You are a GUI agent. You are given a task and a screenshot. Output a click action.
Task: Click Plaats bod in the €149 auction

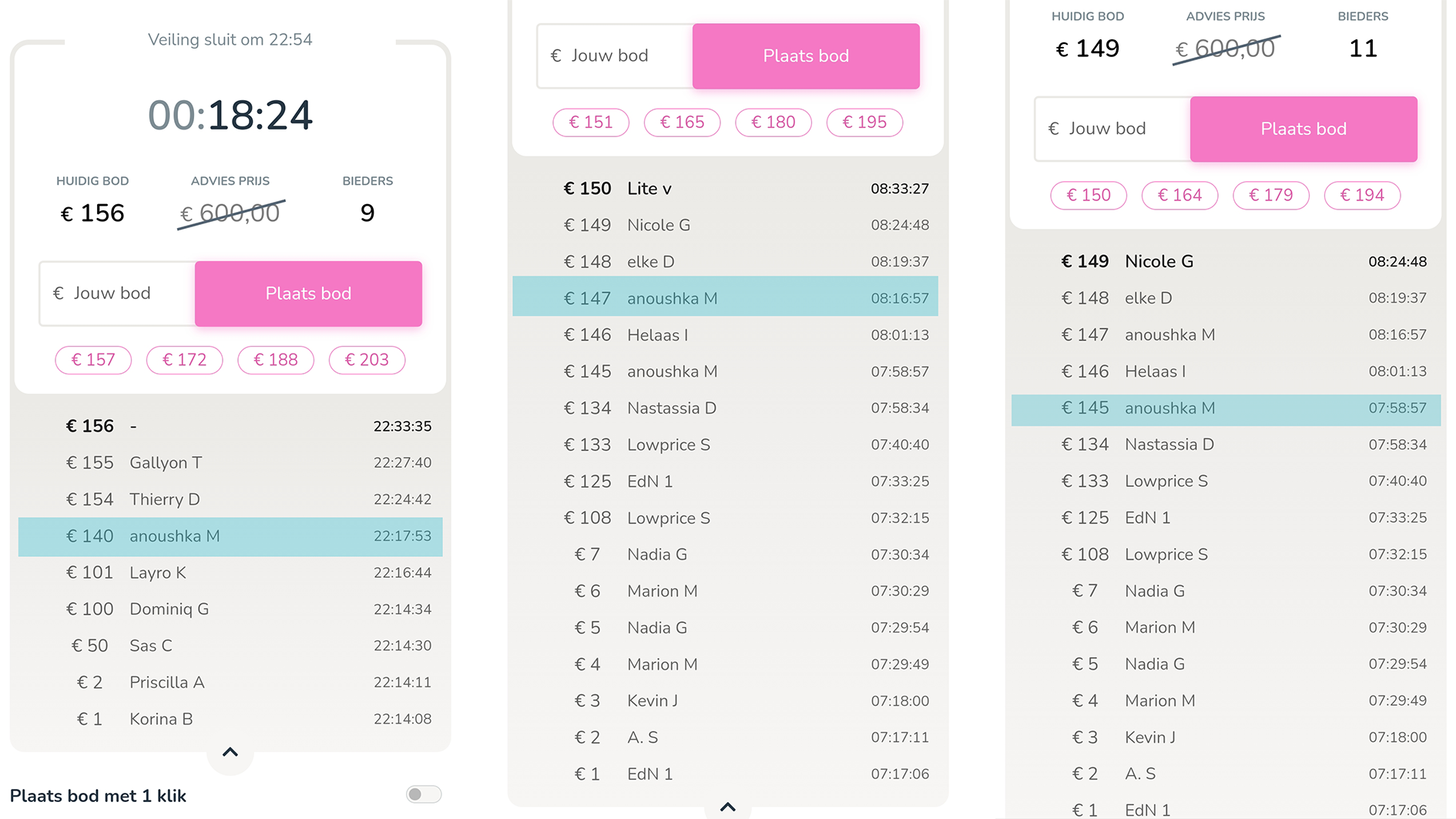coord(1303,129)
